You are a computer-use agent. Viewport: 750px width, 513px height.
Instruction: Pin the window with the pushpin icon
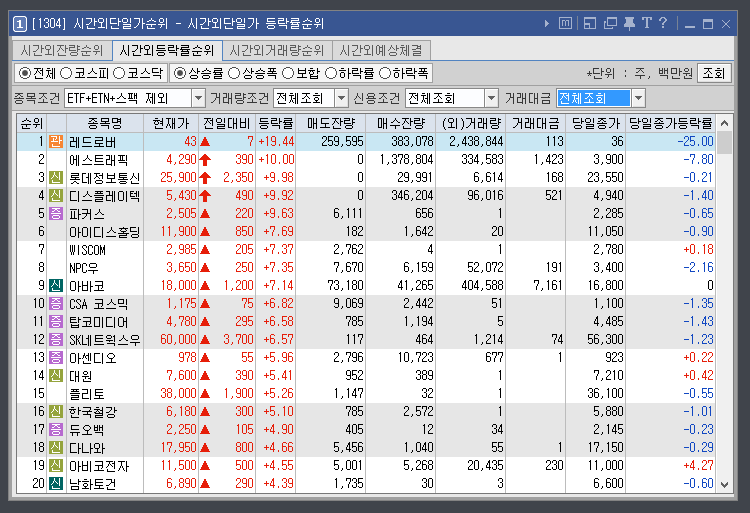coord(629,23)
